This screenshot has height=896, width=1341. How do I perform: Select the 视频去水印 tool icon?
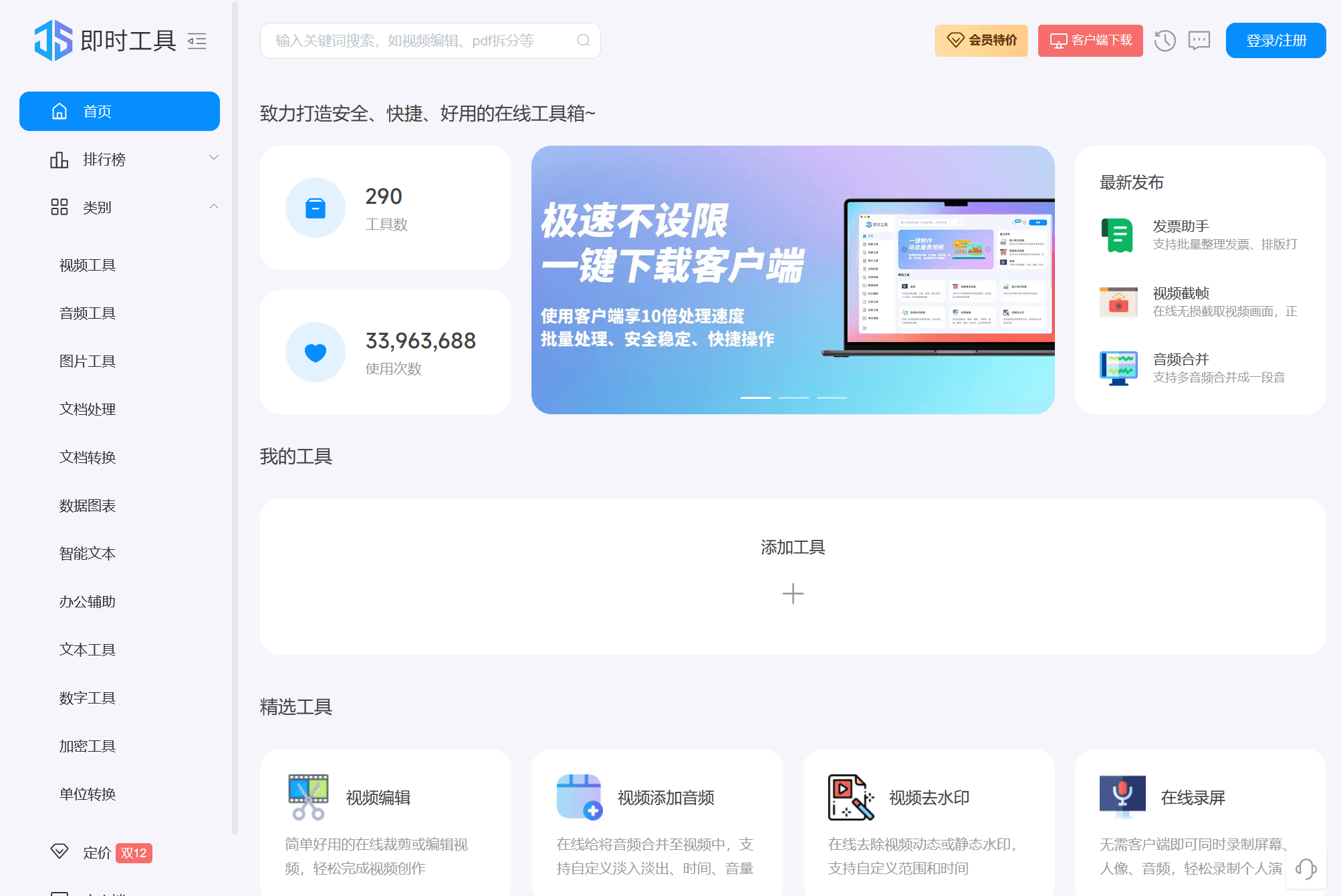pyautogui.click(x=851, y=796)
